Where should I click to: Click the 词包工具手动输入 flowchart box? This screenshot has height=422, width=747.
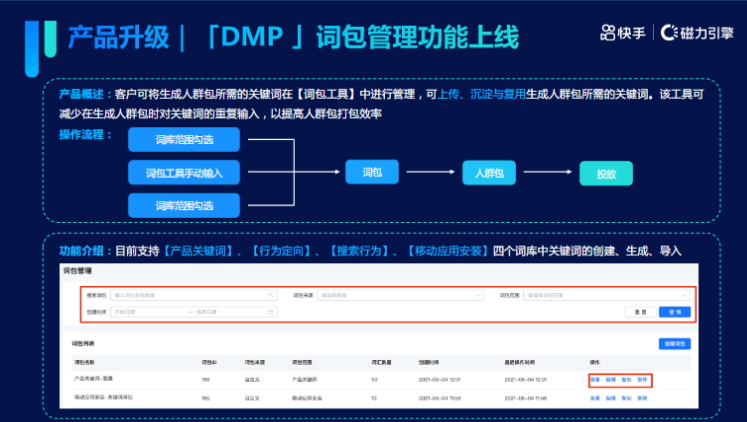(184, 172)
